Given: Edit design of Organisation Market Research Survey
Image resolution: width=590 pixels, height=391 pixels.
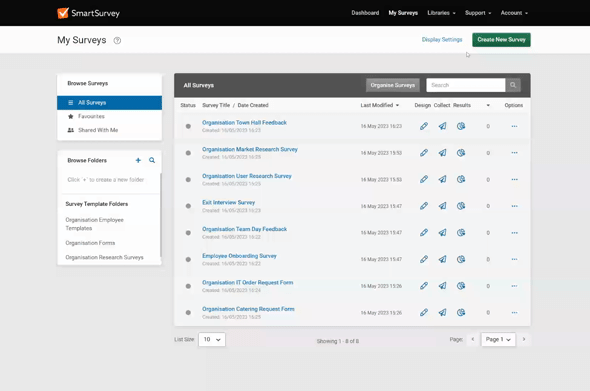Looking at the screenshot, I should (424, 153).
